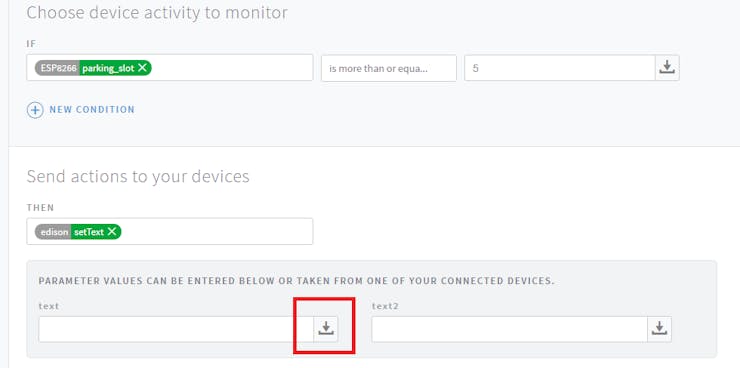The width and height of the screenshot is (740, 368).
Task: Click the device-value icon beside the 5 field
Action: point(667,68)
